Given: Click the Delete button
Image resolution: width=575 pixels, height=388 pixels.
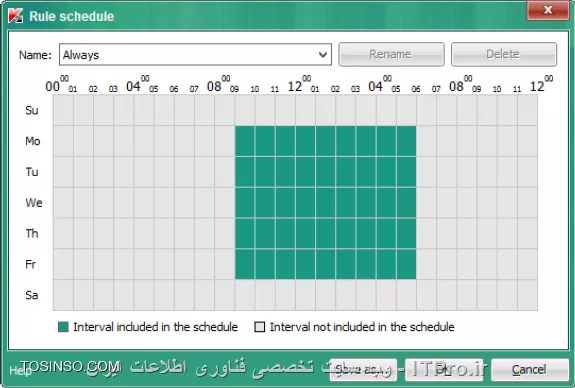Looking at the screenshot, I should point(504,54).
